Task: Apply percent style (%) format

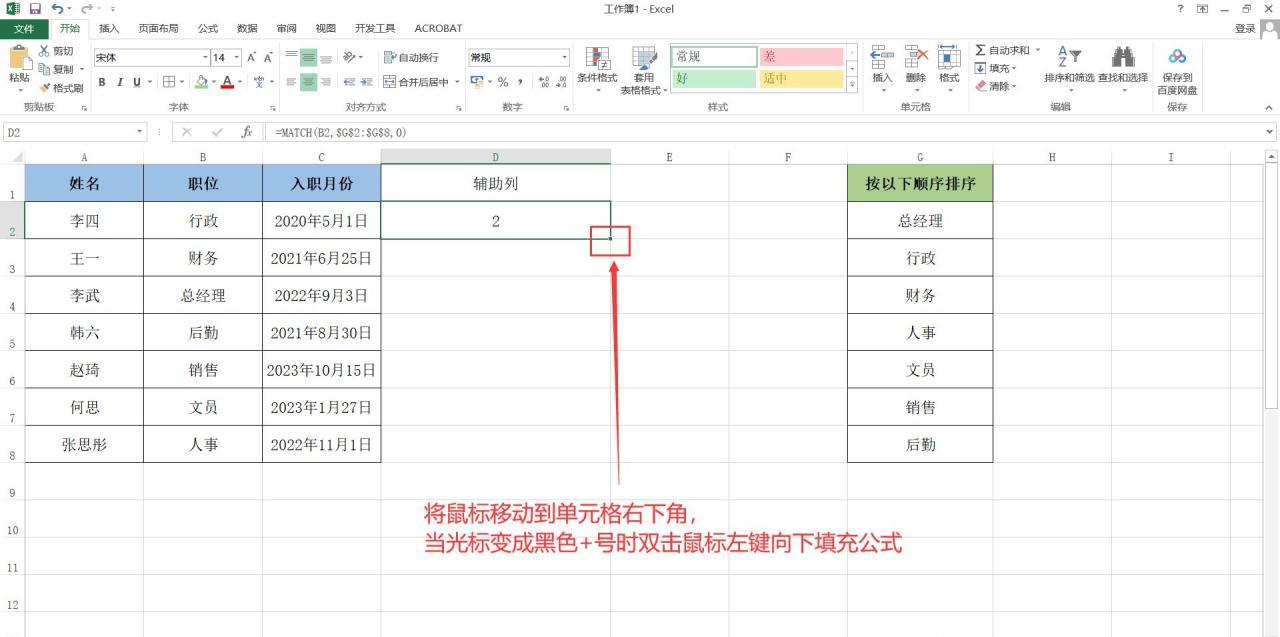Action: [503, 82]
